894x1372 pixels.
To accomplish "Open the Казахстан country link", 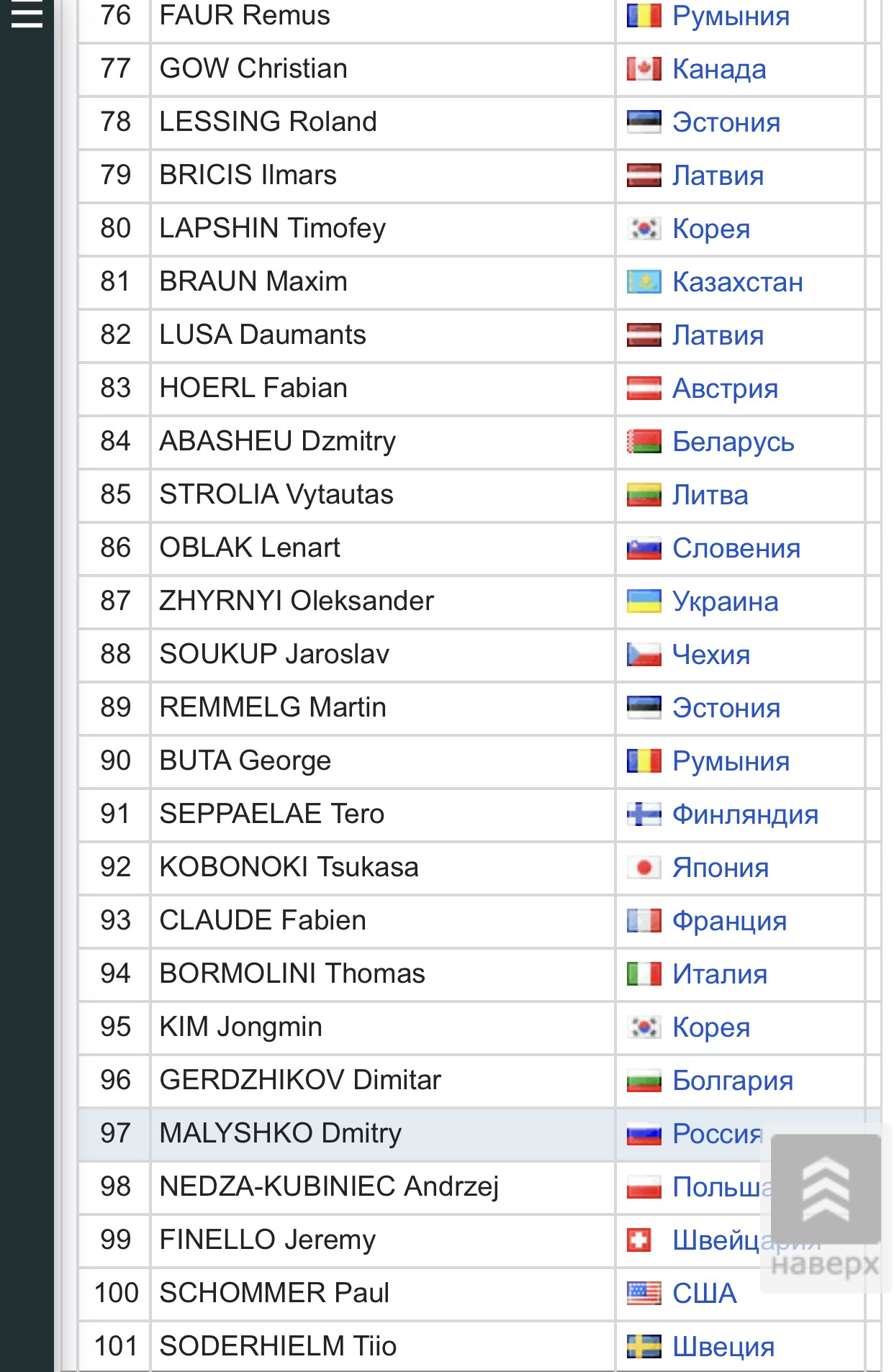I will [737, 282].
